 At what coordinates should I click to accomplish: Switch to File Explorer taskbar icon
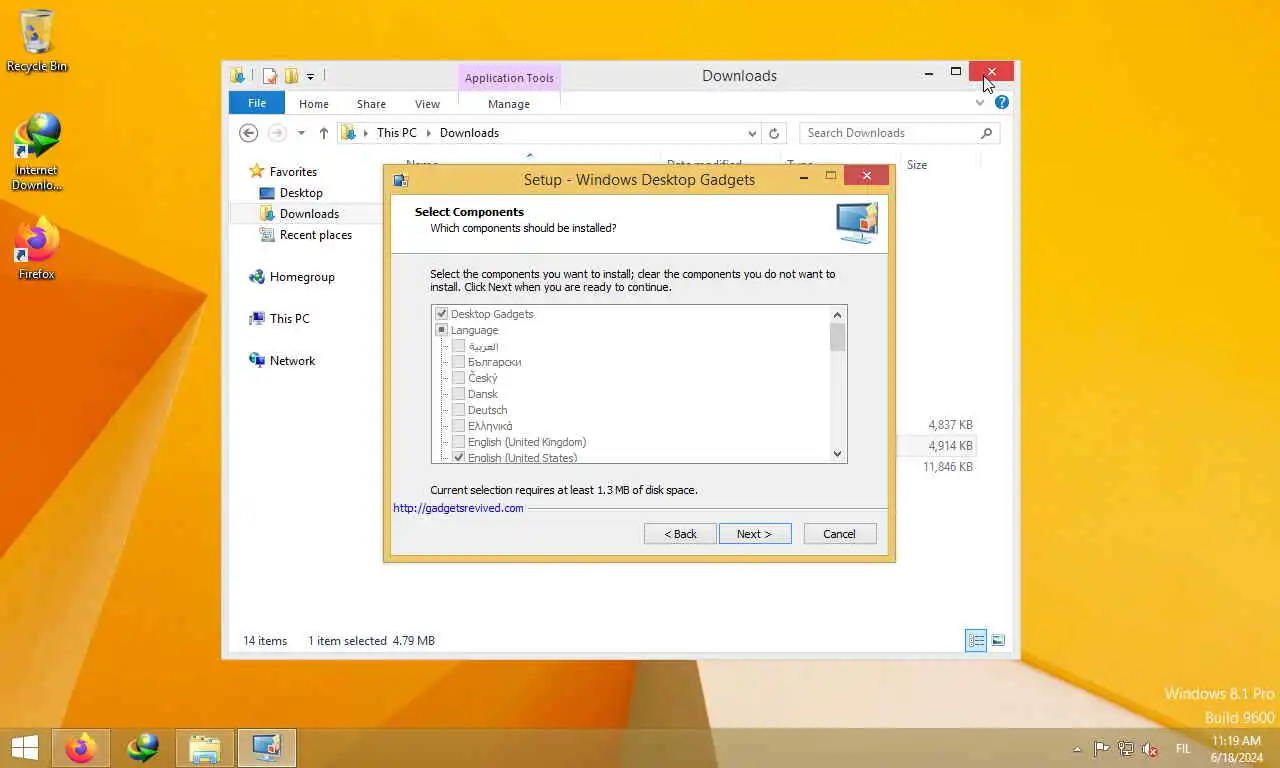click(x=205, y=748)
